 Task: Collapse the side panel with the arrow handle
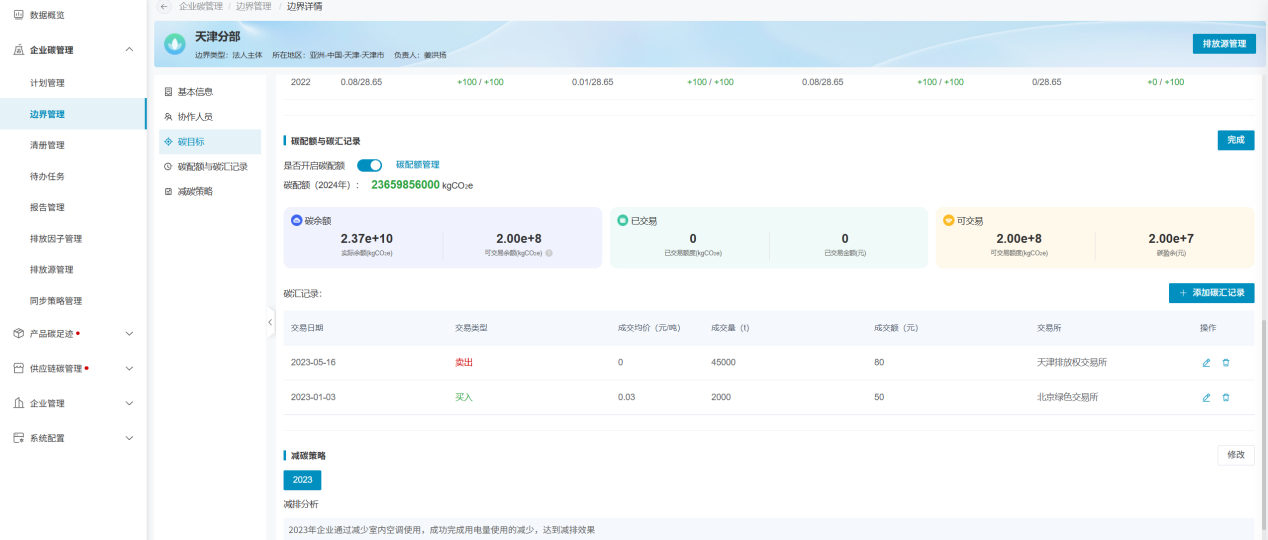pos(269,322)
